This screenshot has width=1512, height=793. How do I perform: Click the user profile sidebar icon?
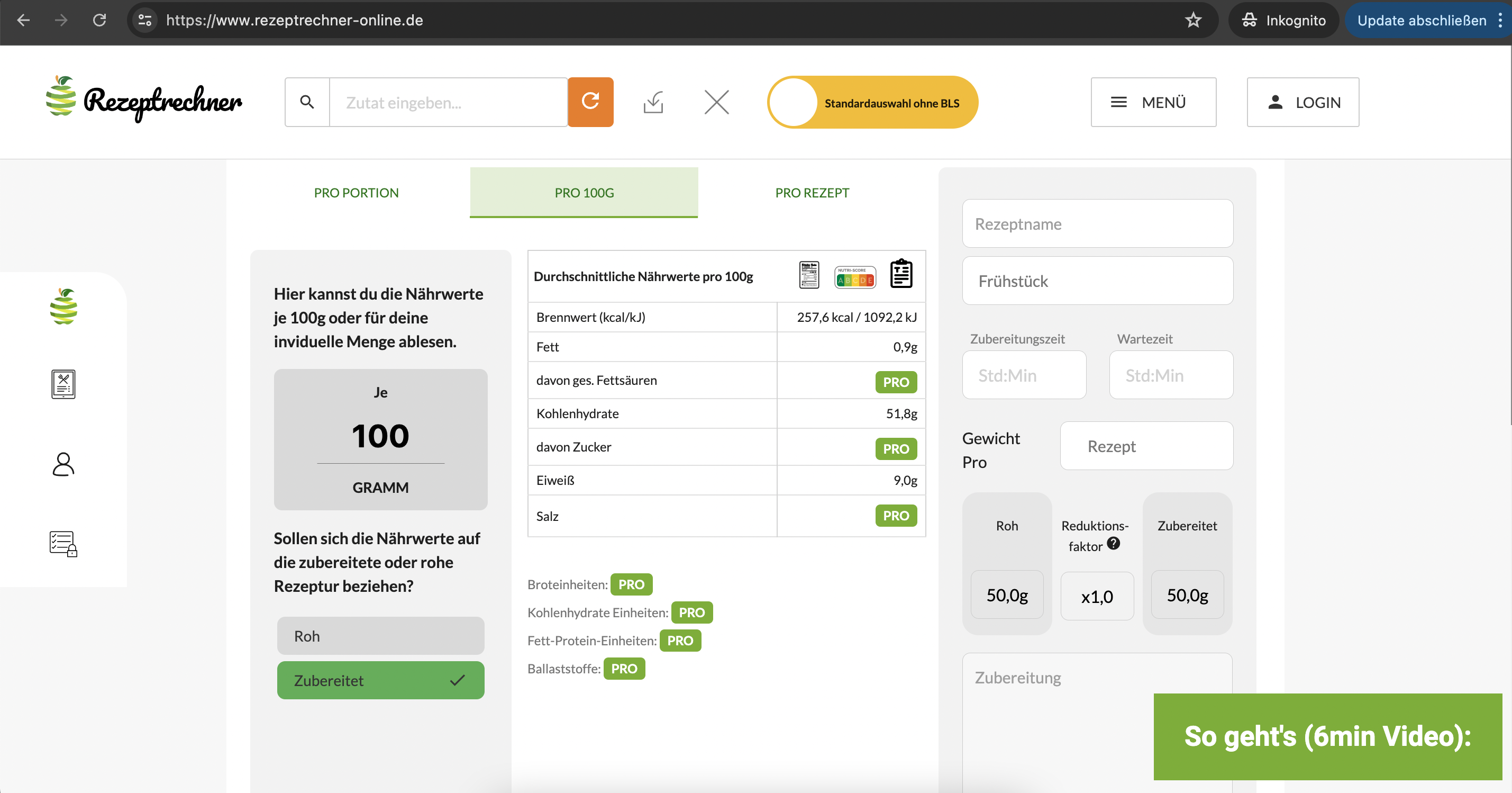tap(62, 462)
